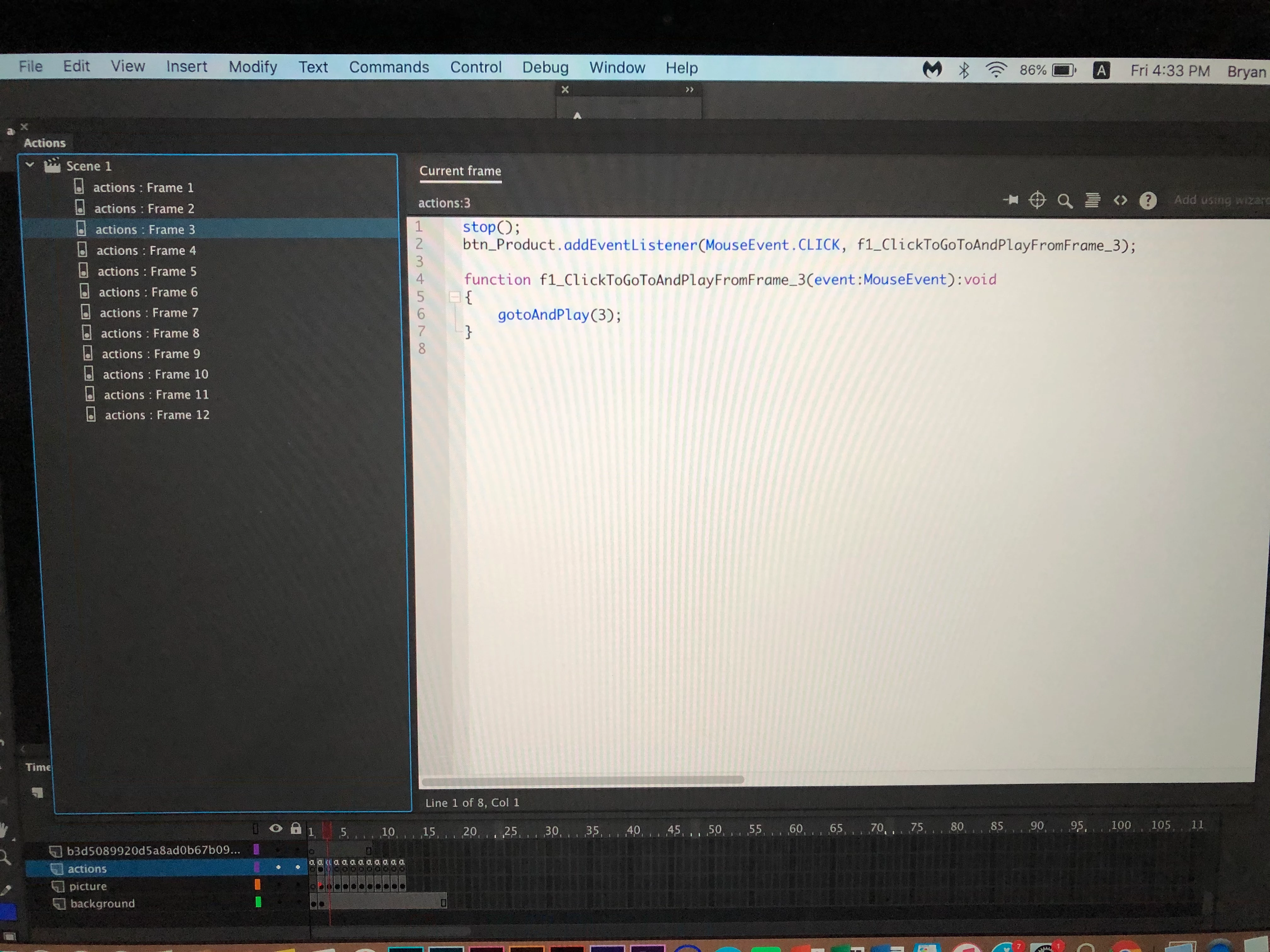Open the Commands menu
Screen dimensions: 1270x952
pos(389,68)
